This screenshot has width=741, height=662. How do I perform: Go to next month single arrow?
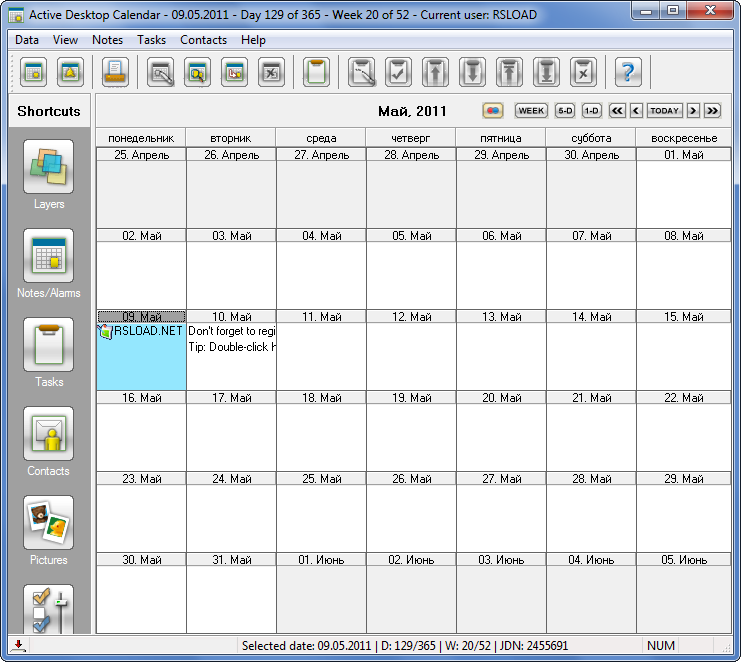click(x=693, y=111)
